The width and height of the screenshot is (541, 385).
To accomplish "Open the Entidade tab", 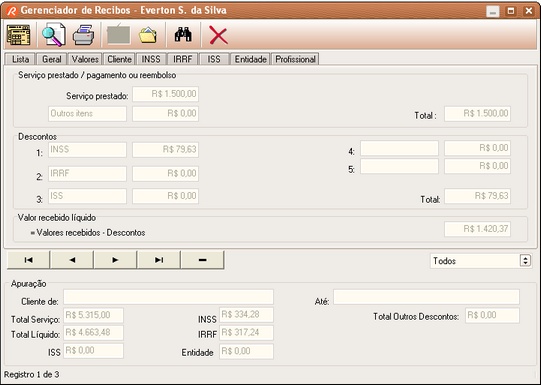I will coord(250,59).
